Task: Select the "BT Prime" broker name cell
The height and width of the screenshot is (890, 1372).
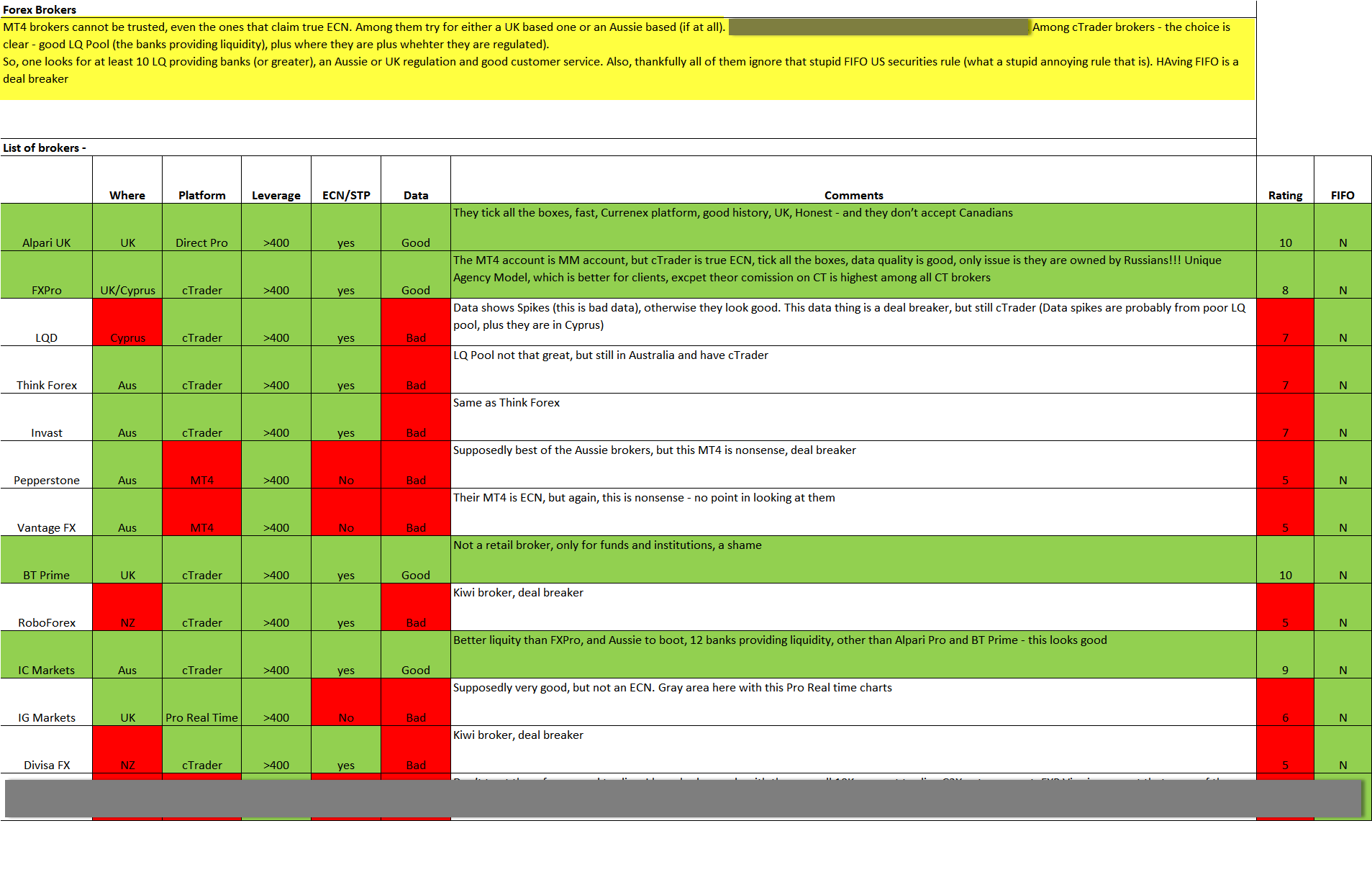Action: (47, 560)
